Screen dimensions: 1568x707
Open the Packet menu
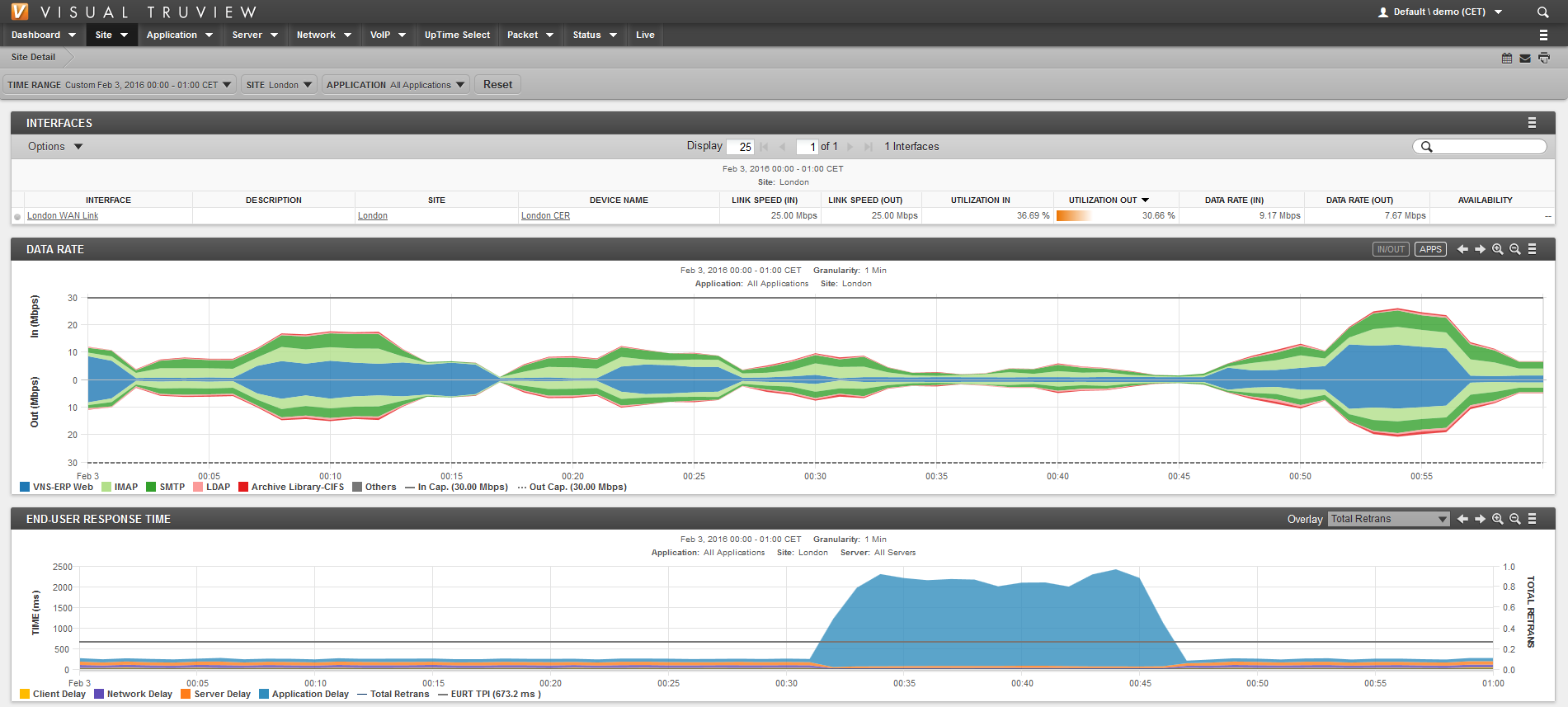(530, 35)
